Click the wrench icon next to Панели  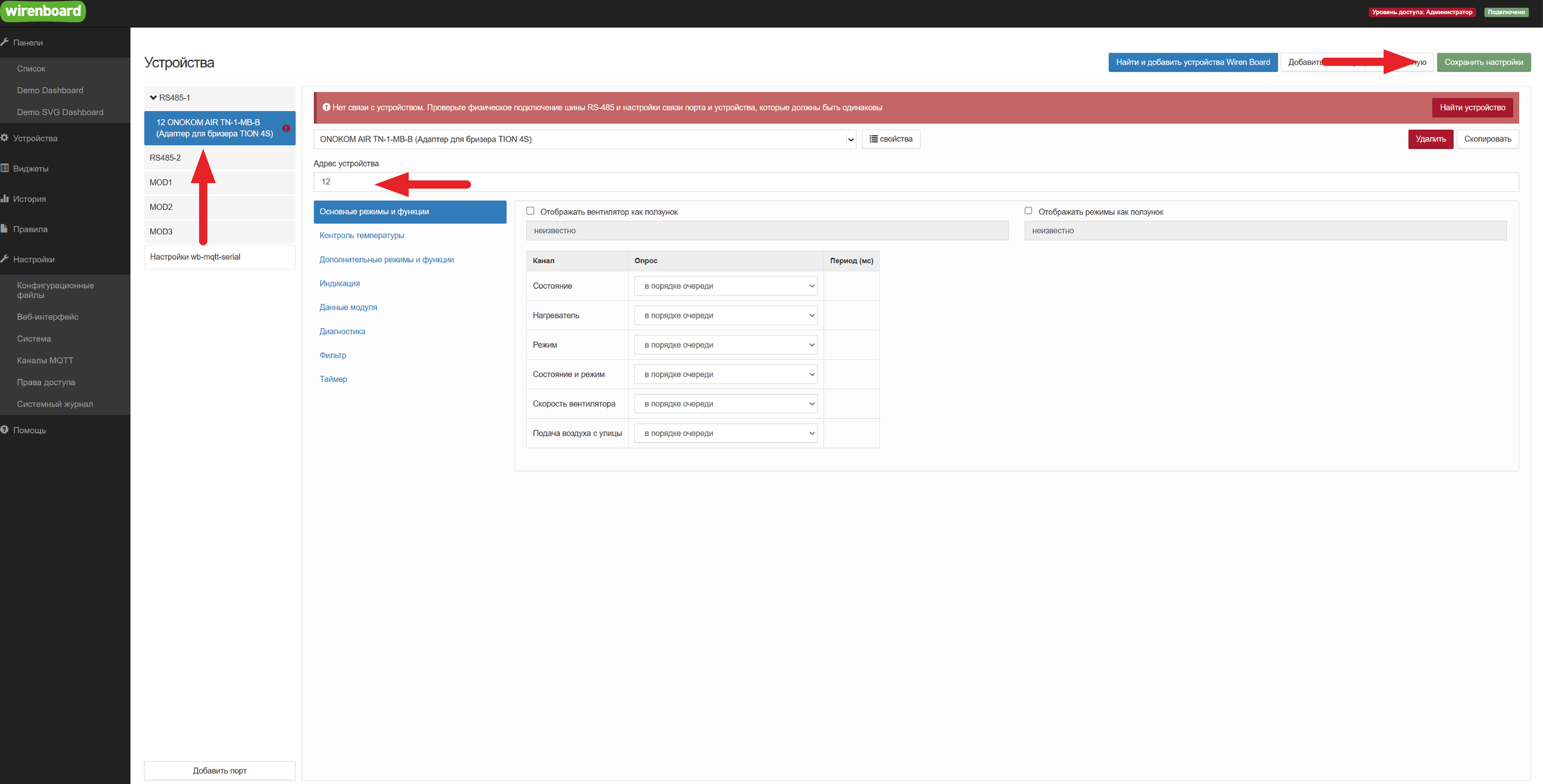point(5,42)
